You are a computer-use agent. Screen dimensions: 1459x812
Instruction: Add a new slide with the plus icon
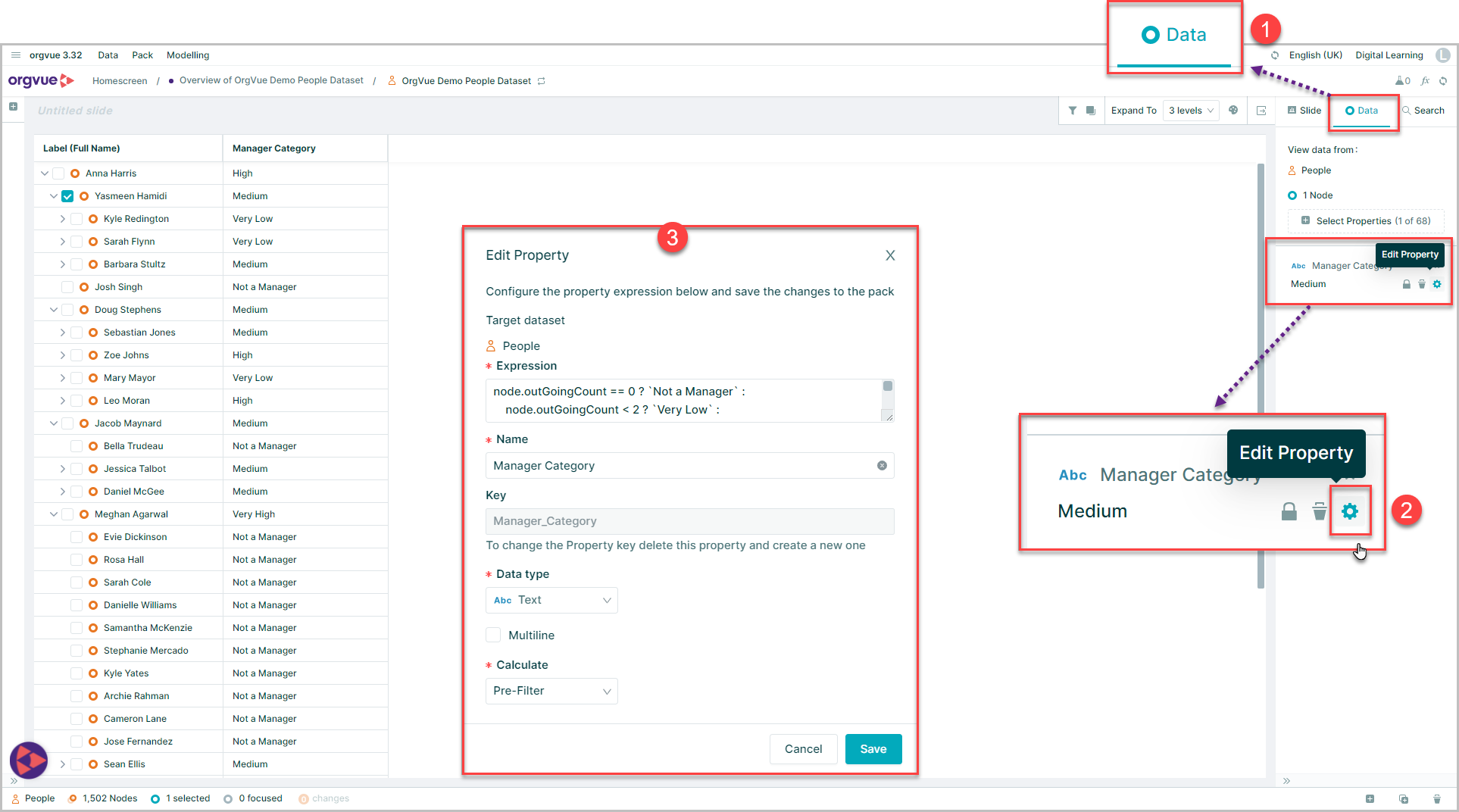coord(13,107)
